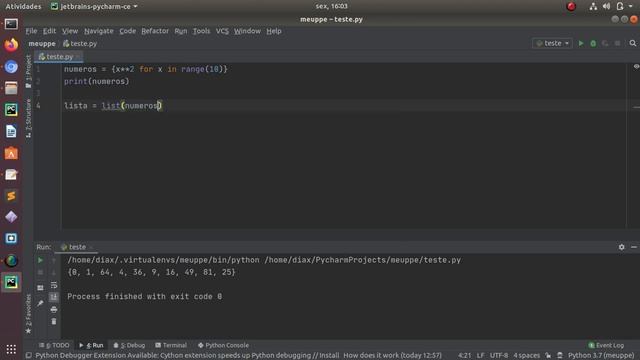
Task: Click the grey Stop icon in top toolbar
Action: coord(617,43)
